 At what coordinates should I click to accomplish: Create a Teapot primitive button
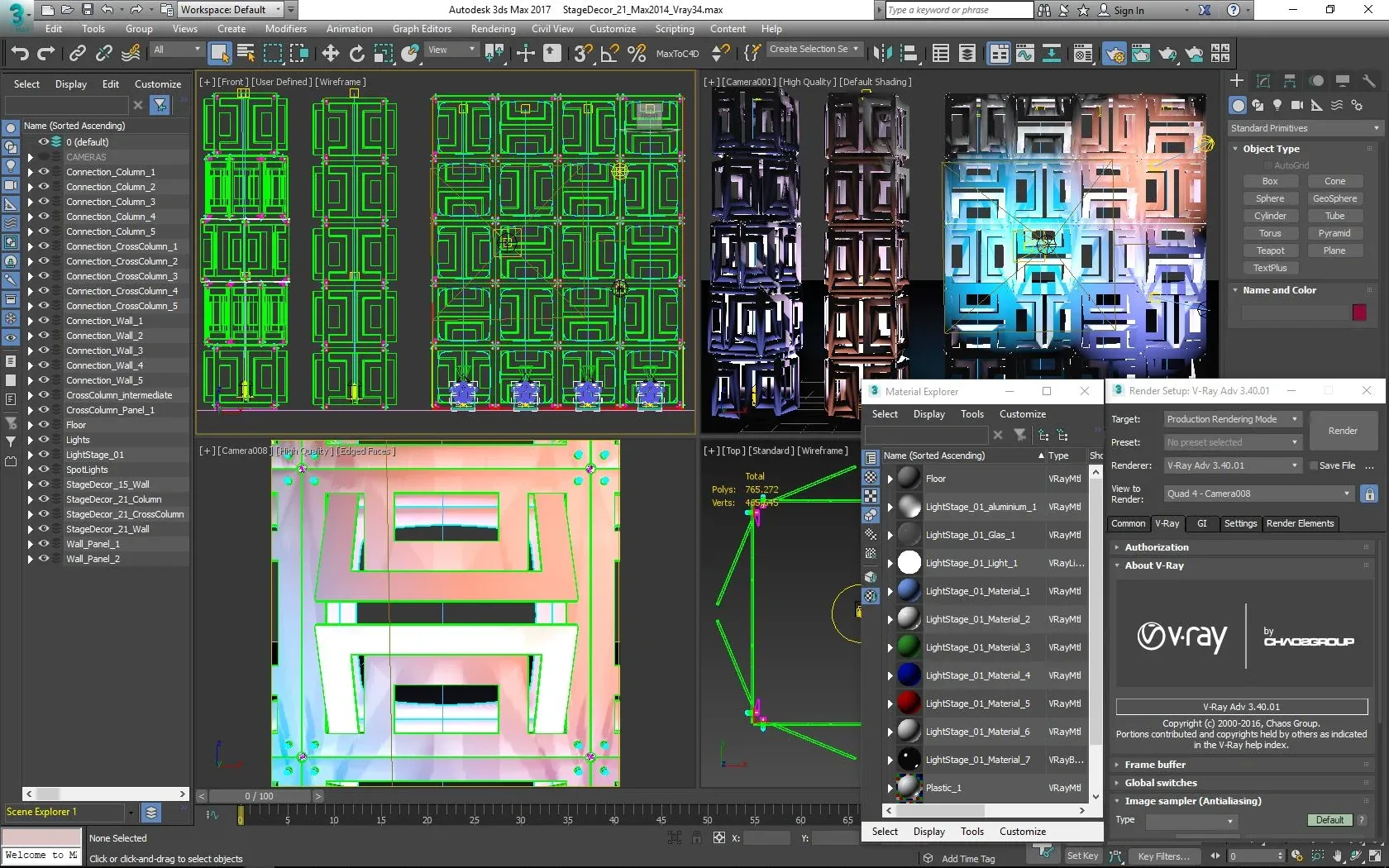[1270, 250]
